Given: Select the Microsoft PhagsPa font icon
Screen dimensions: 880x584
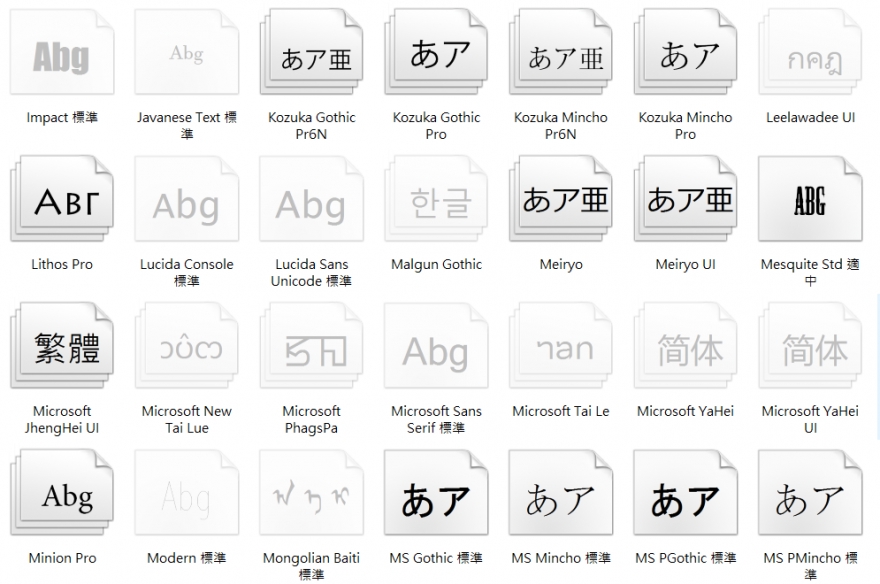Looking at the screenshot, I should point(311,350).
